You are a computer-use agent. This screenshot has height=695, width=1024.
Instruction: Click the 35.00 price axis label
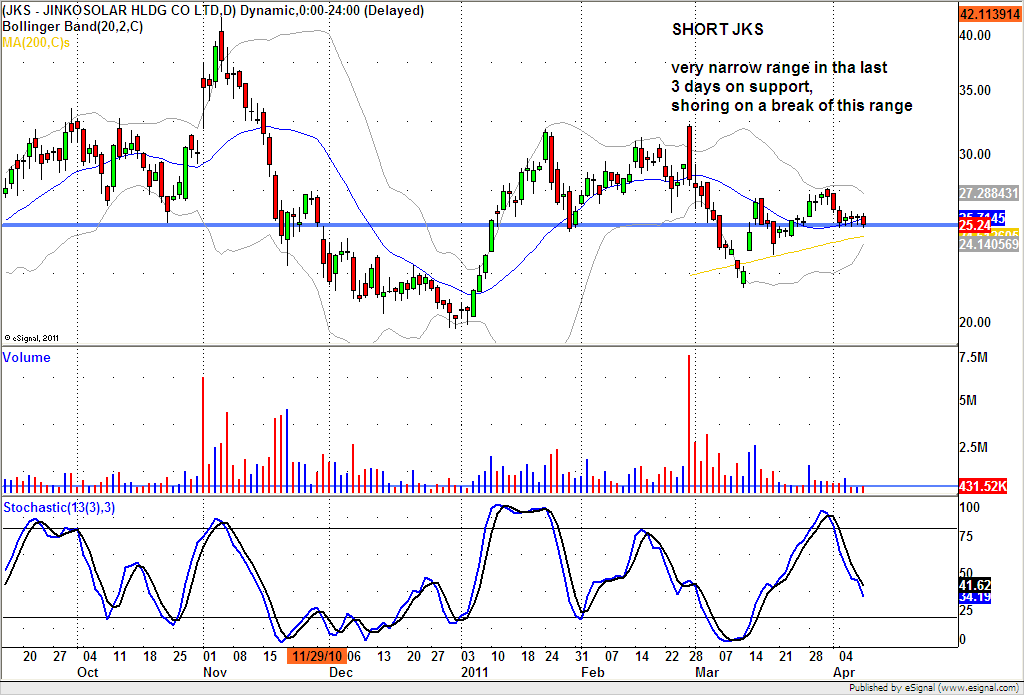(x=975, y=90)
